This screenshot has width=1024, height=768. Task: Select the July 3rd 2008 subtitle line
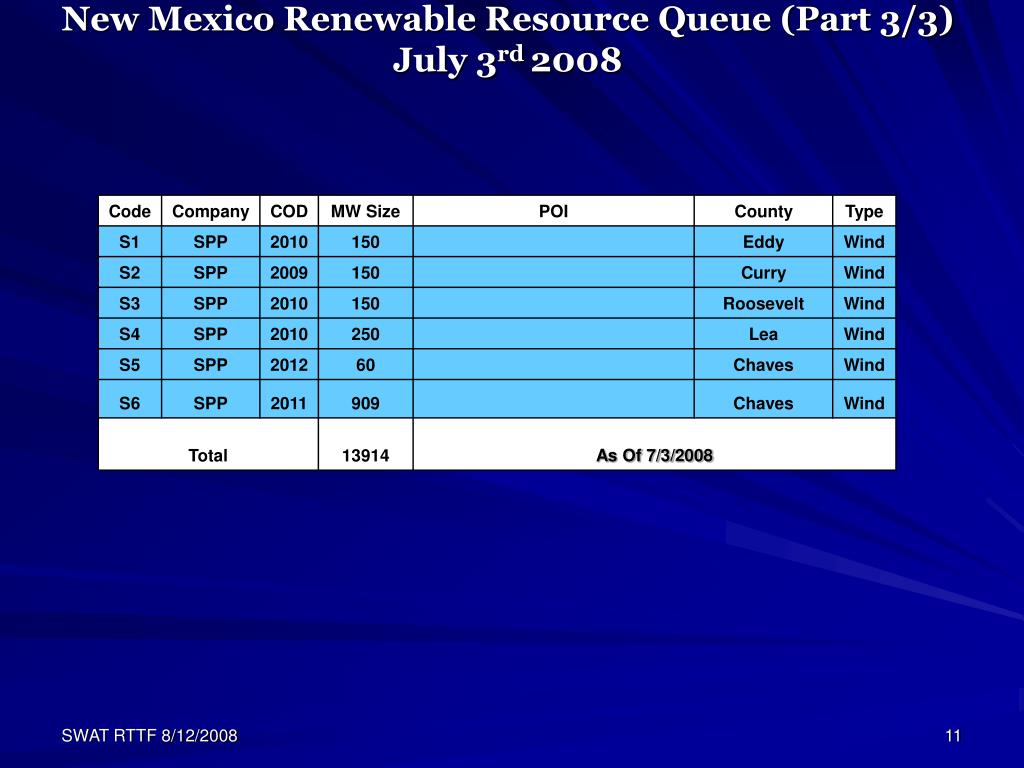click(x=507, y=61)
